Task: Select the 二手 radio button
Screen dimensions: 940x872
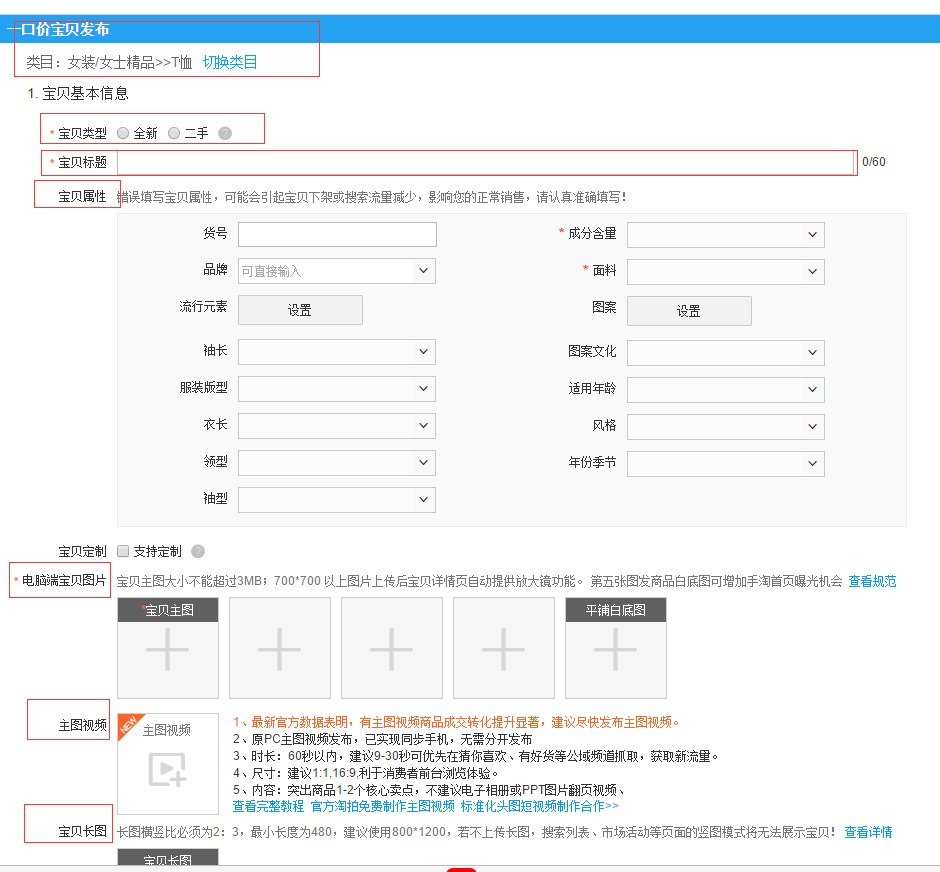Action: 174,133
